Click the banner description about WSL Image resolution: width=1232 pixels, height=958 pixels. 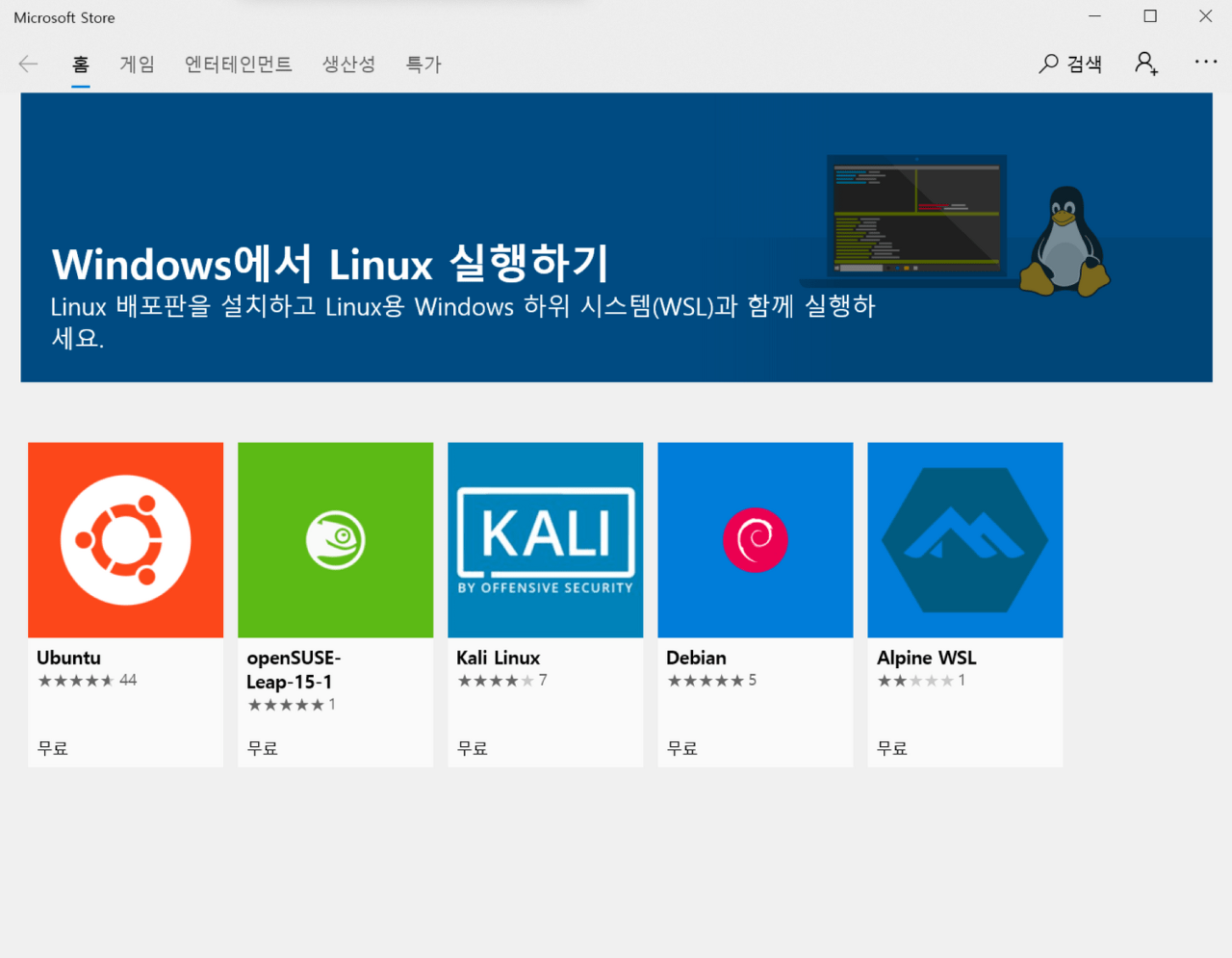tap(463, 322)
